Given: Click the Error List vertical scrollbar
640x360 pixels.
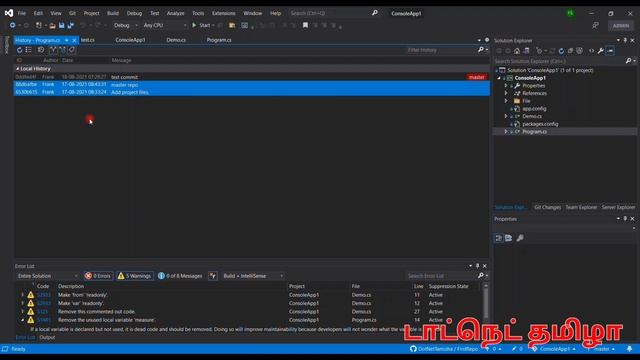Looking at the screenshot, I should pos(486,302).
